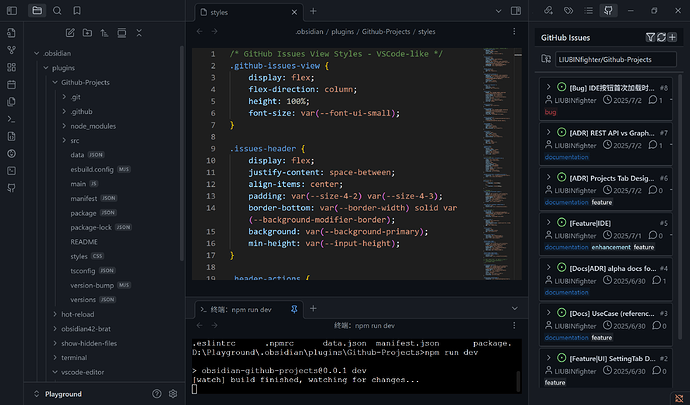Click the code file ribbon icon
The image size is (690, 405).
(x=11, y=136)
